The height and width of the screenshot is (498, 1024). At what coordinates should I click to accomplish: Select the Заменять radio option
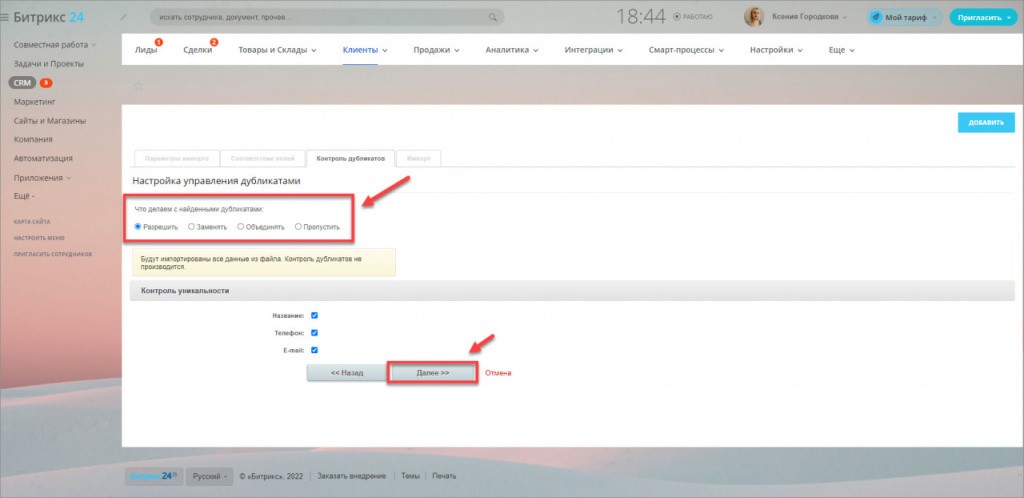click(x=191, y=226)
